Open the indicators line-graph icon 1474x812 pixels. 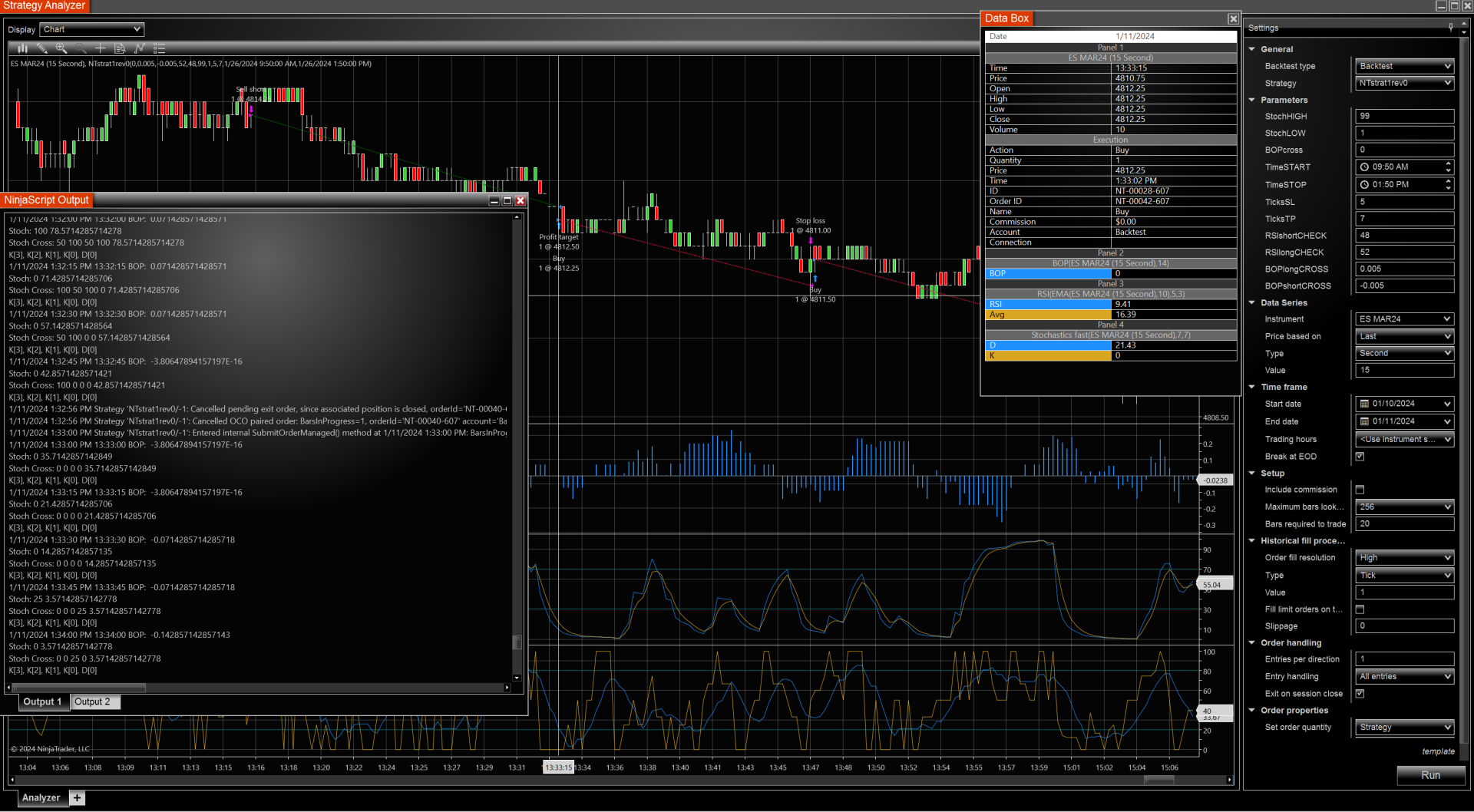click(x=139, y=48)
